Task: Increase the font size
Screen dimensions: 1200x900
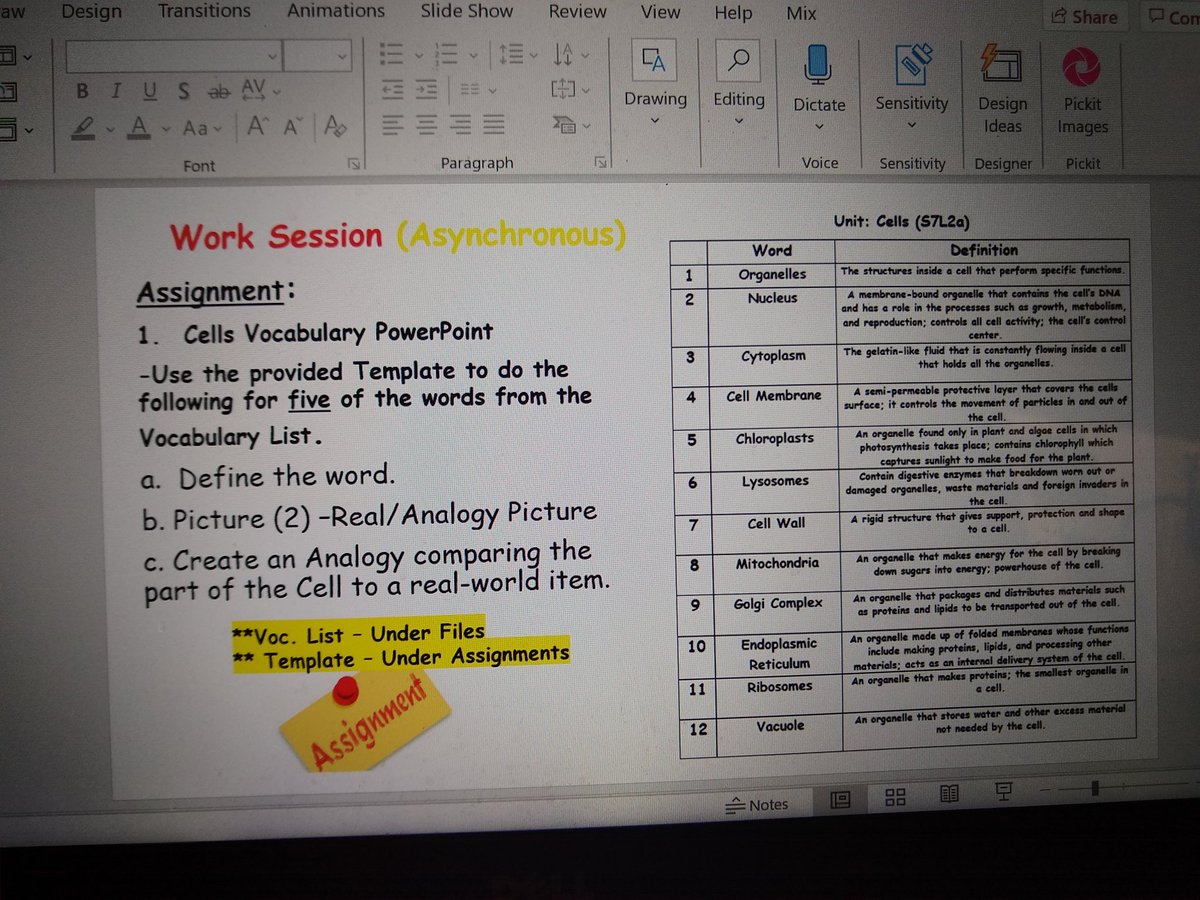Action: click(x=256, y=126)
